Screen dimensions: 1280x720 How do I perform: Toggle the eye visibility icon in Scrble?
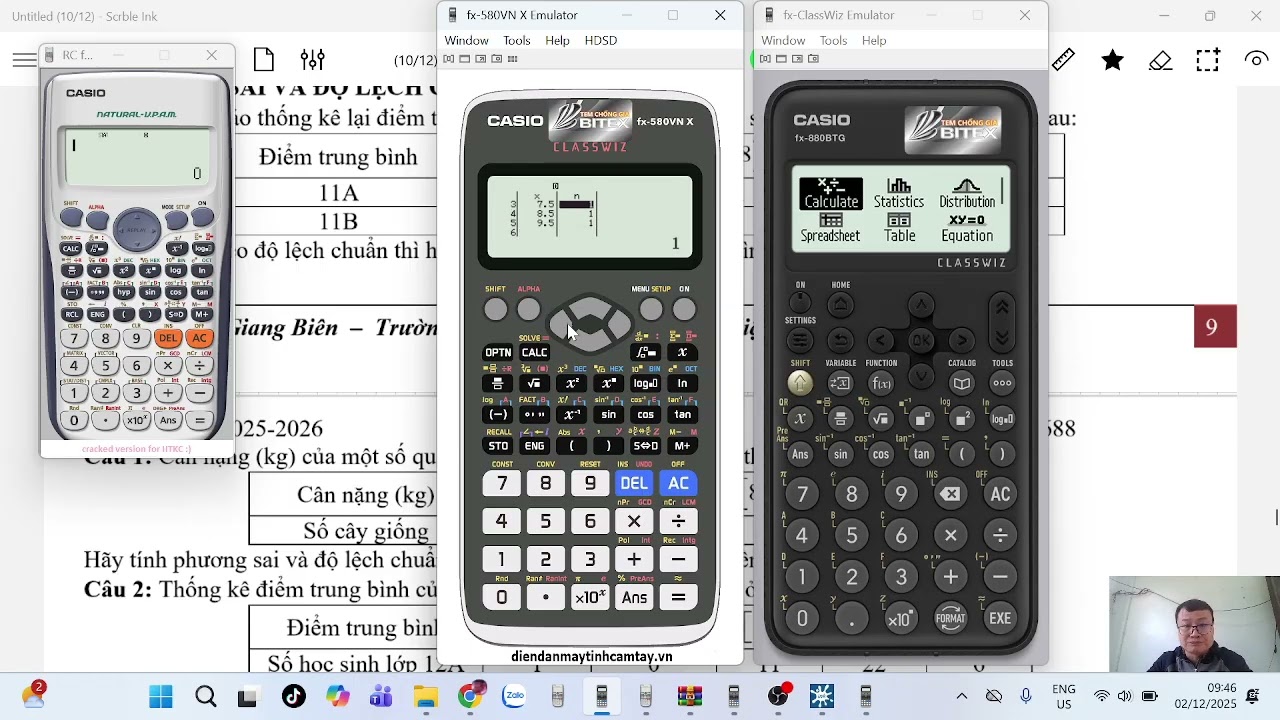point(1256,60)
